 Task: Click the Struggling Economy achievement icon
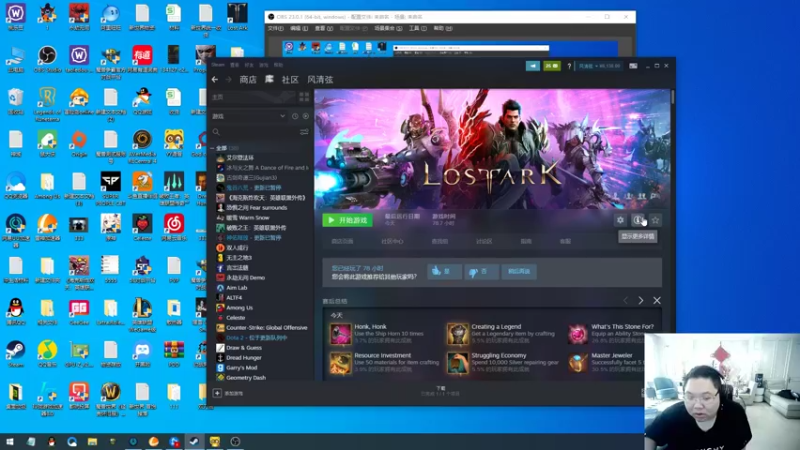coord(458,363)
